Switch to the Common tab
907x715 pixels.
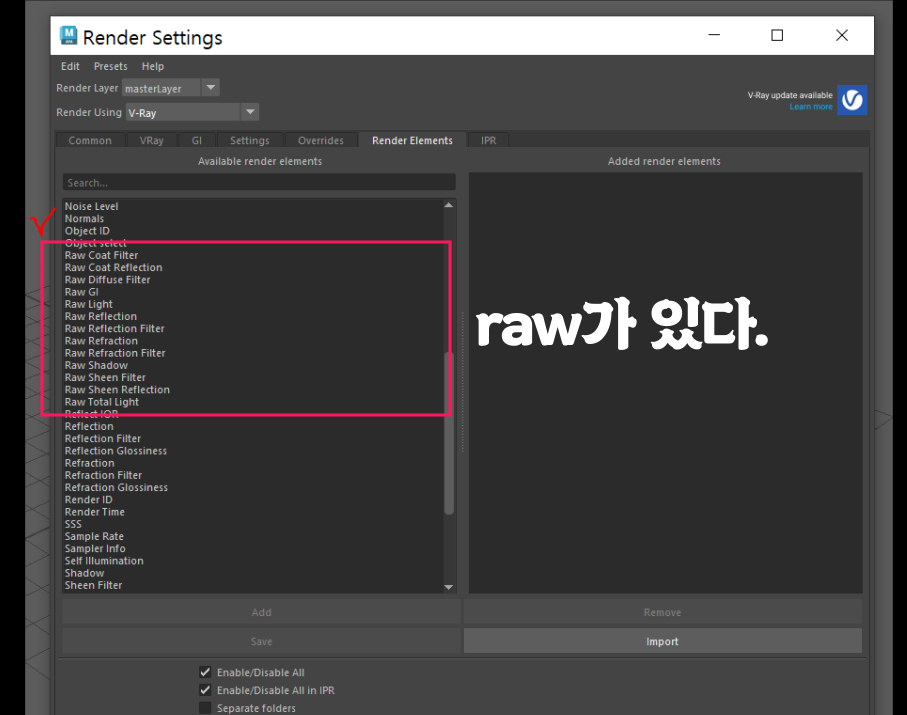(90, 141)
